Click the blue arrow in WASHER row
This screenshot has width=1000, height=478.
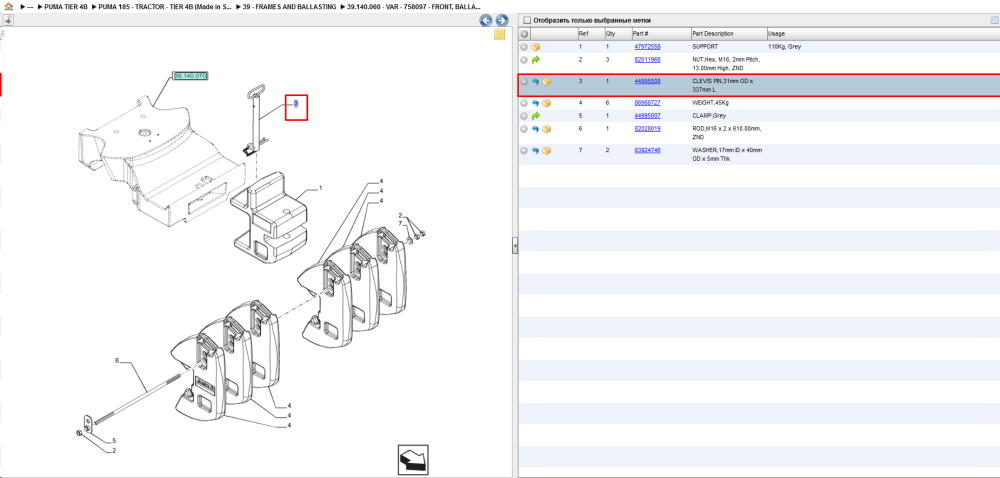[536, 150]
